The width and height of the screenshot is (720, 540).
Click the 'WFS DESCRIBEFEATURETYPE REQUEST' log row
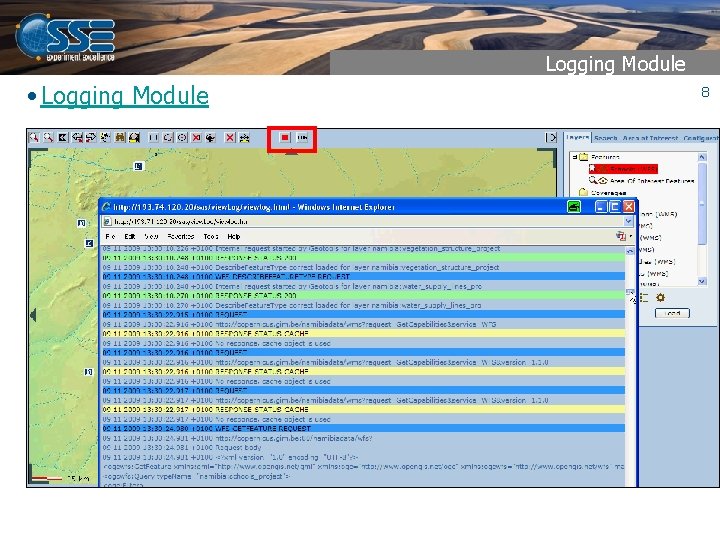click(x=363, y=276)
